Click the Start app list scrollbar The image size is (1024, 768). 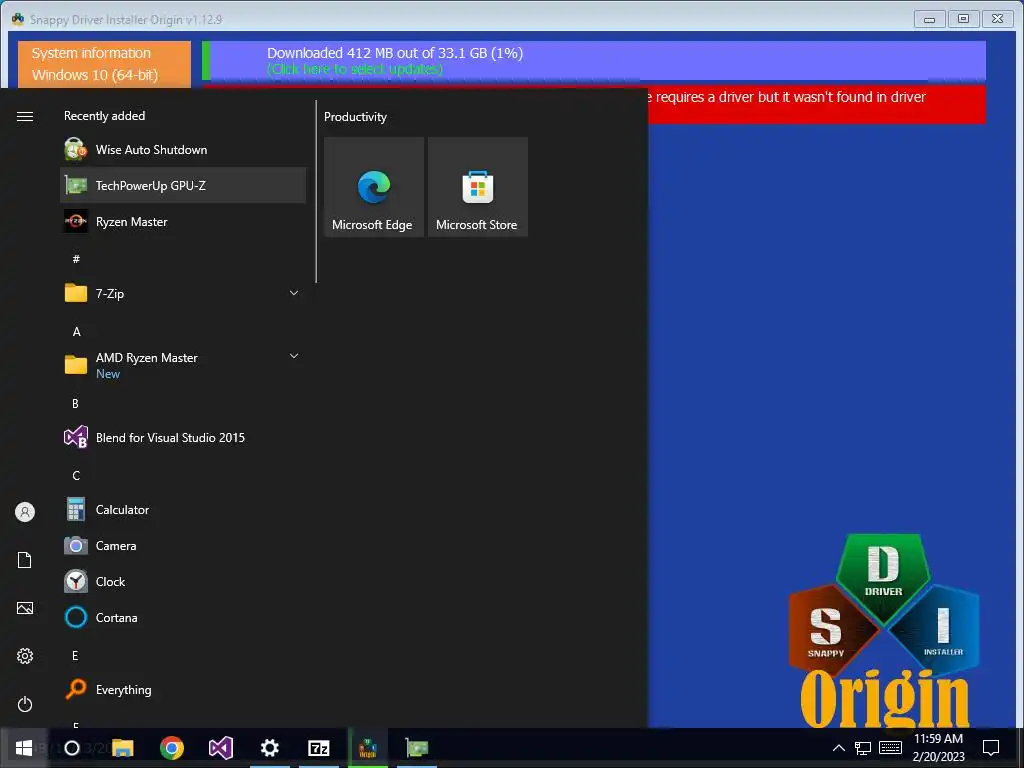tap(316, 191)
